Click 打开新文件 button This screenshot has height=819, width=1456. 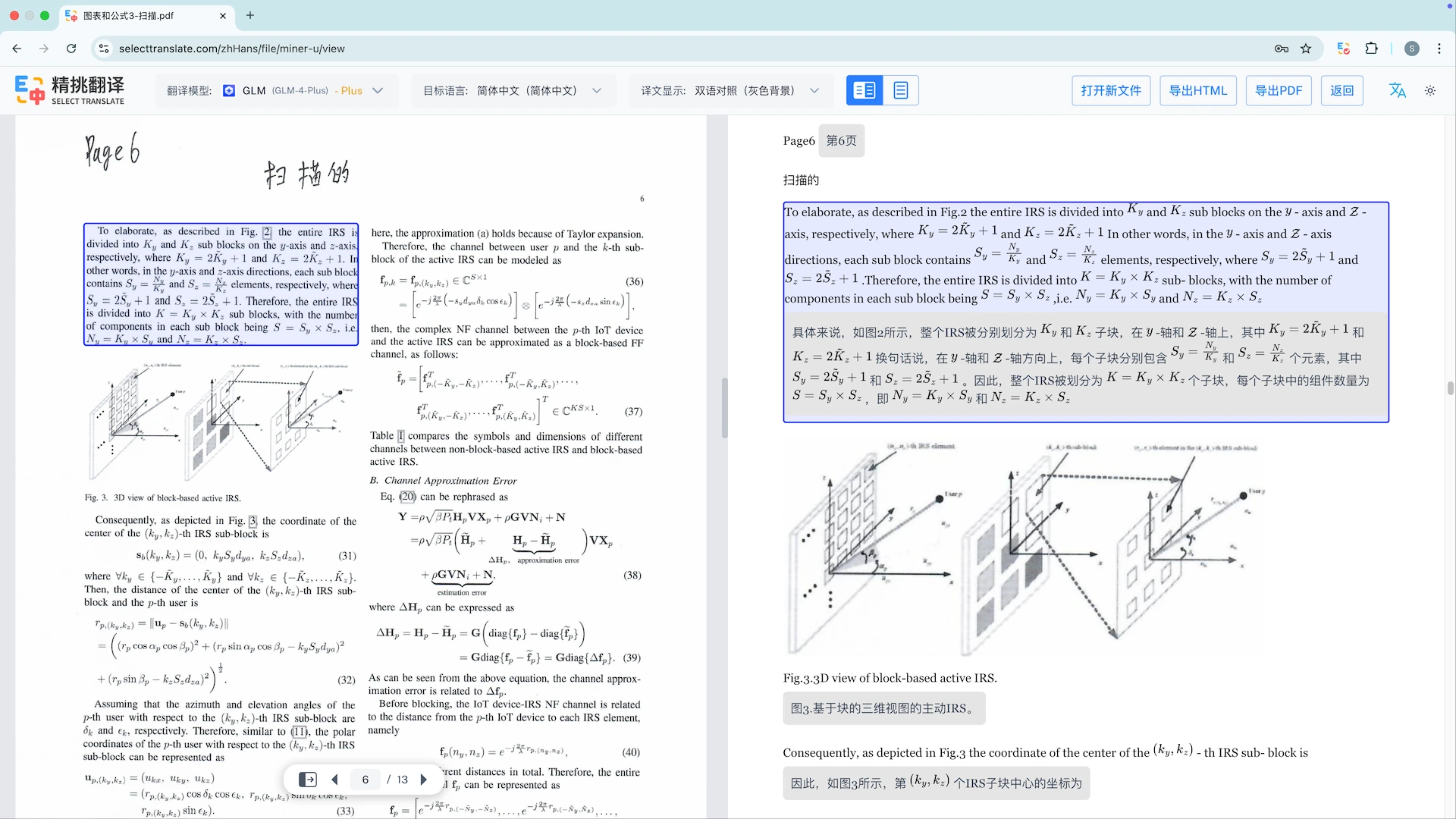tap(1111, 90)
